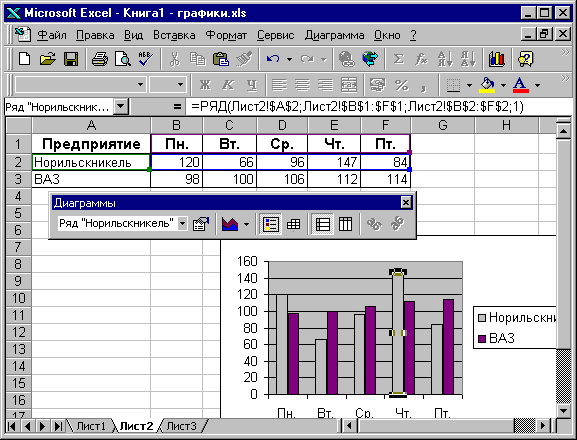Open a file with the Open folder icon
577x440 pixels.
pyautogui.click(x=47, y=59)
